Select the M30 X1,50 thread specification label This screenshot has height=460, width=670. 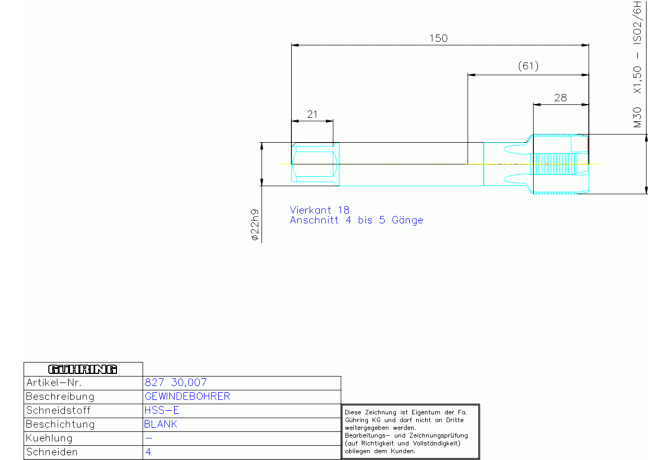point(637,64)
